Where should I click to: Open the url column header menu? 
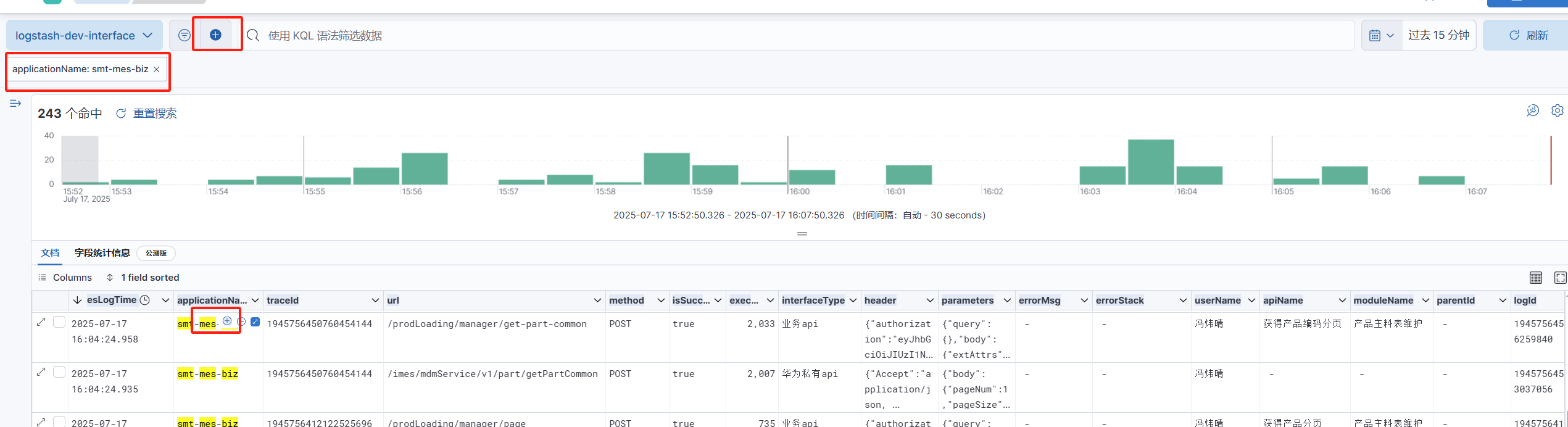point(597,301)
